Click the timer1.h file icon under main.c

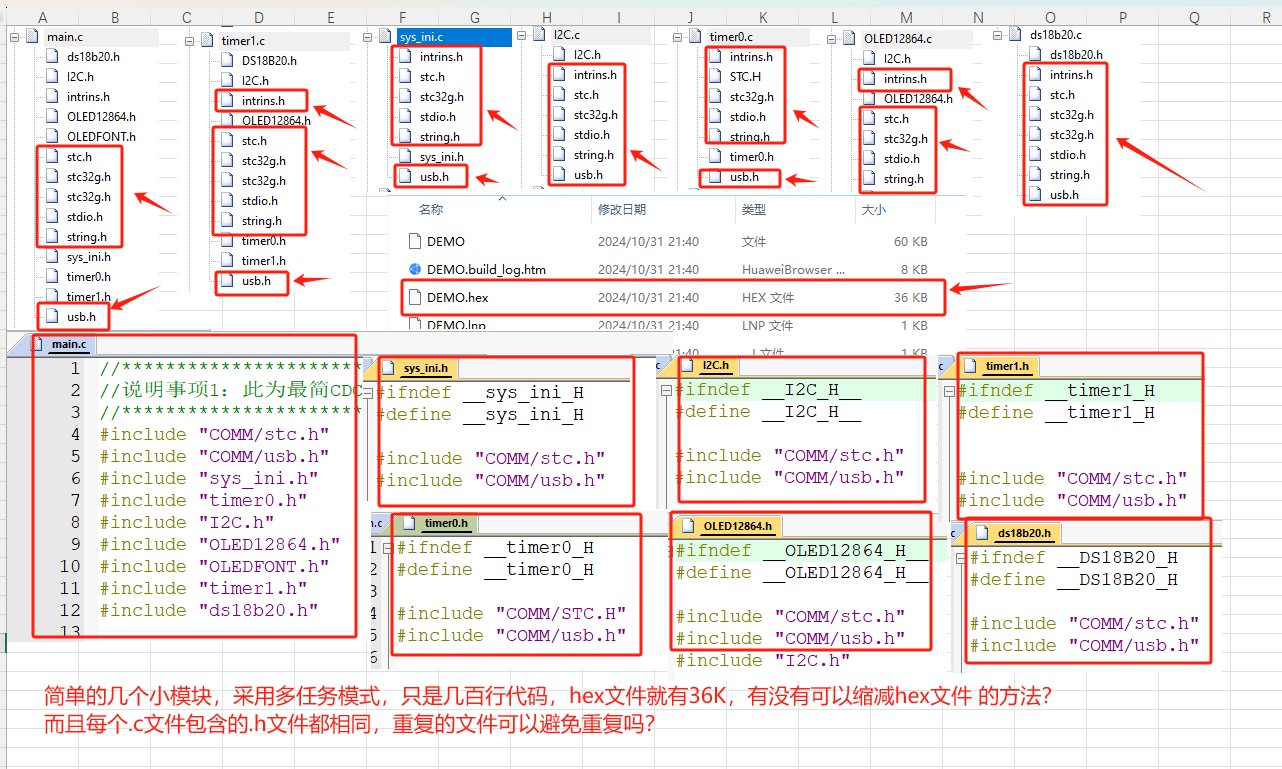(54, 297)
